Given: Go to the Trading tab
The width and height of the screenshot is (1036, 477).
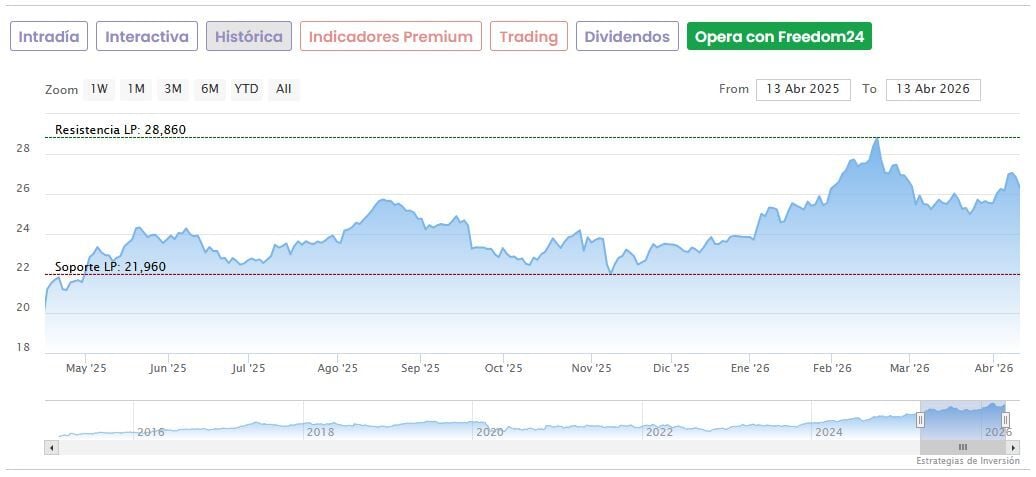Looking at the screenshot, I should (x=529, y=37).
